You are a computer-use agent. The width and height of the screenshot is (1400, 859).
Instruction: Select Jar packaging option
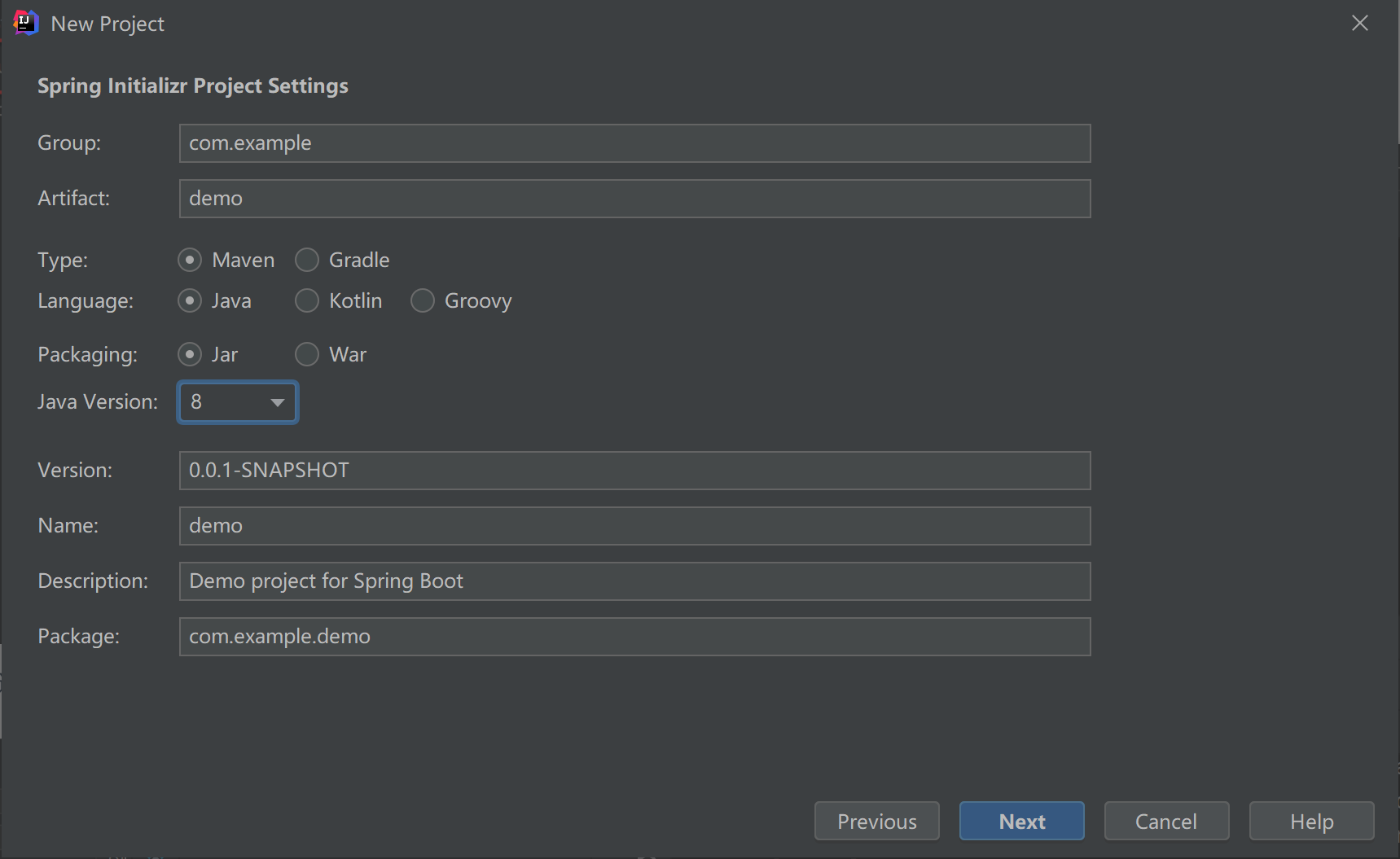tap(190, 354)
